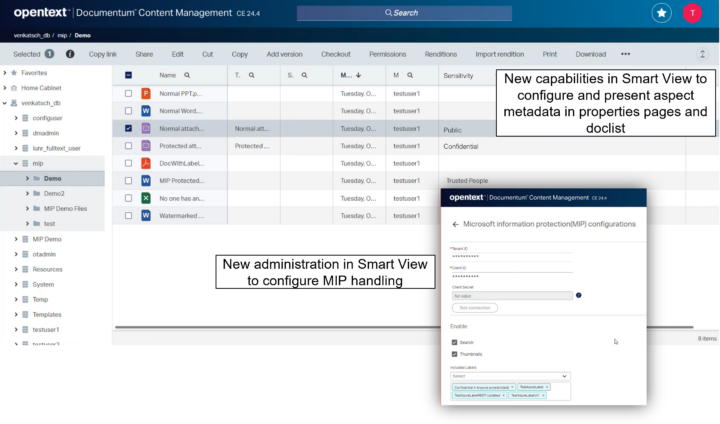This screenshot has height=424, width=720.
Task: Click the S. column search magnifier
Action: tap(304, 75)
